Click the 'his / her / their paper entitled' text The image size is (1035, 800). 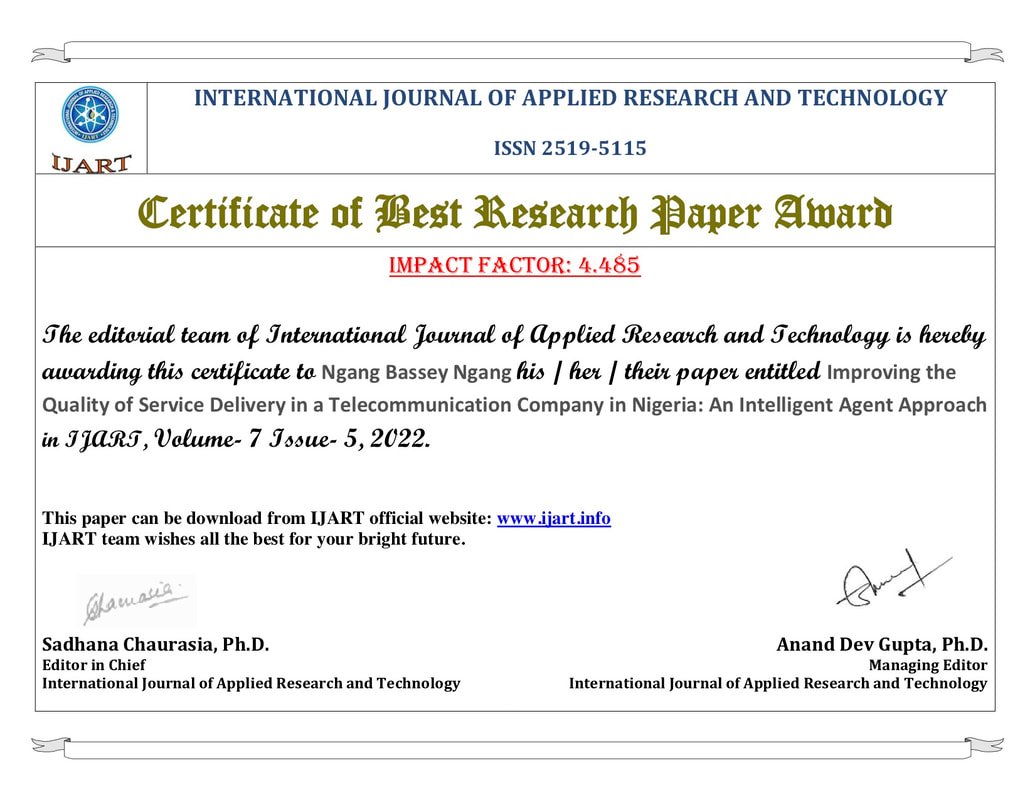[x=669, y=372]
